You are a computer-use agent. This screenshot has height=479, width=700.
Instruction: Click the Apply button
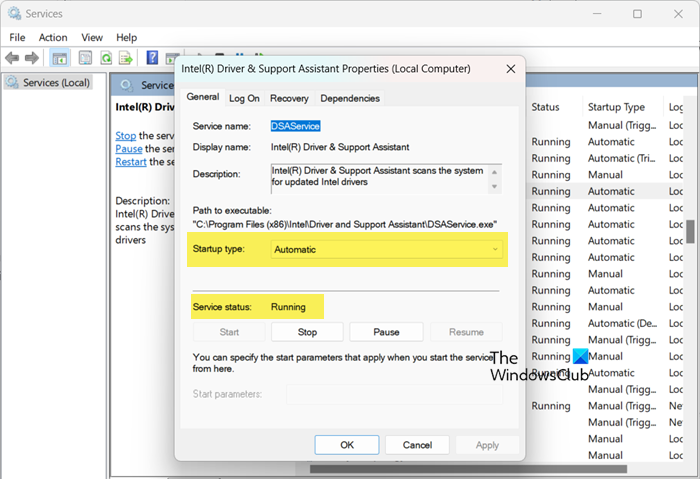(487, 445)
